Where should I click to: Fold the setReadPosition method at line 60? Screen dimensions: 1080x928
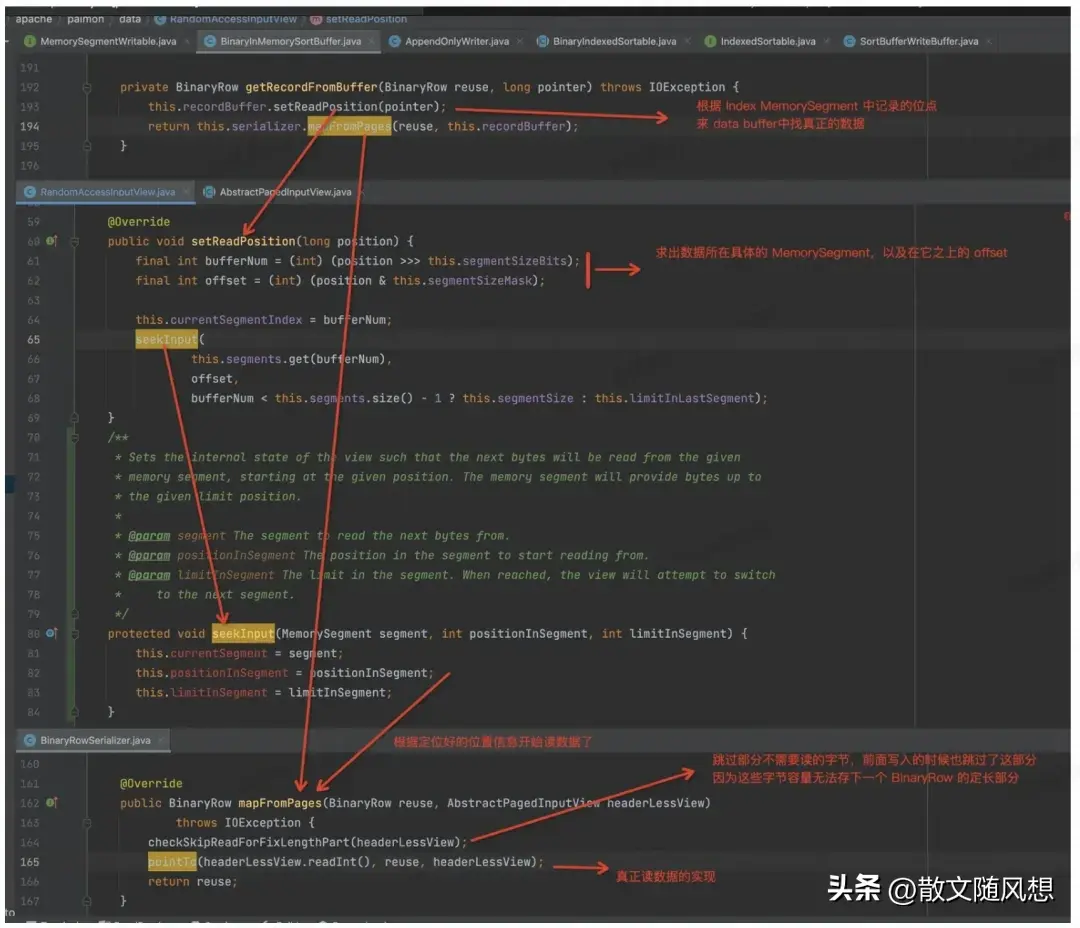click(73, 241)
